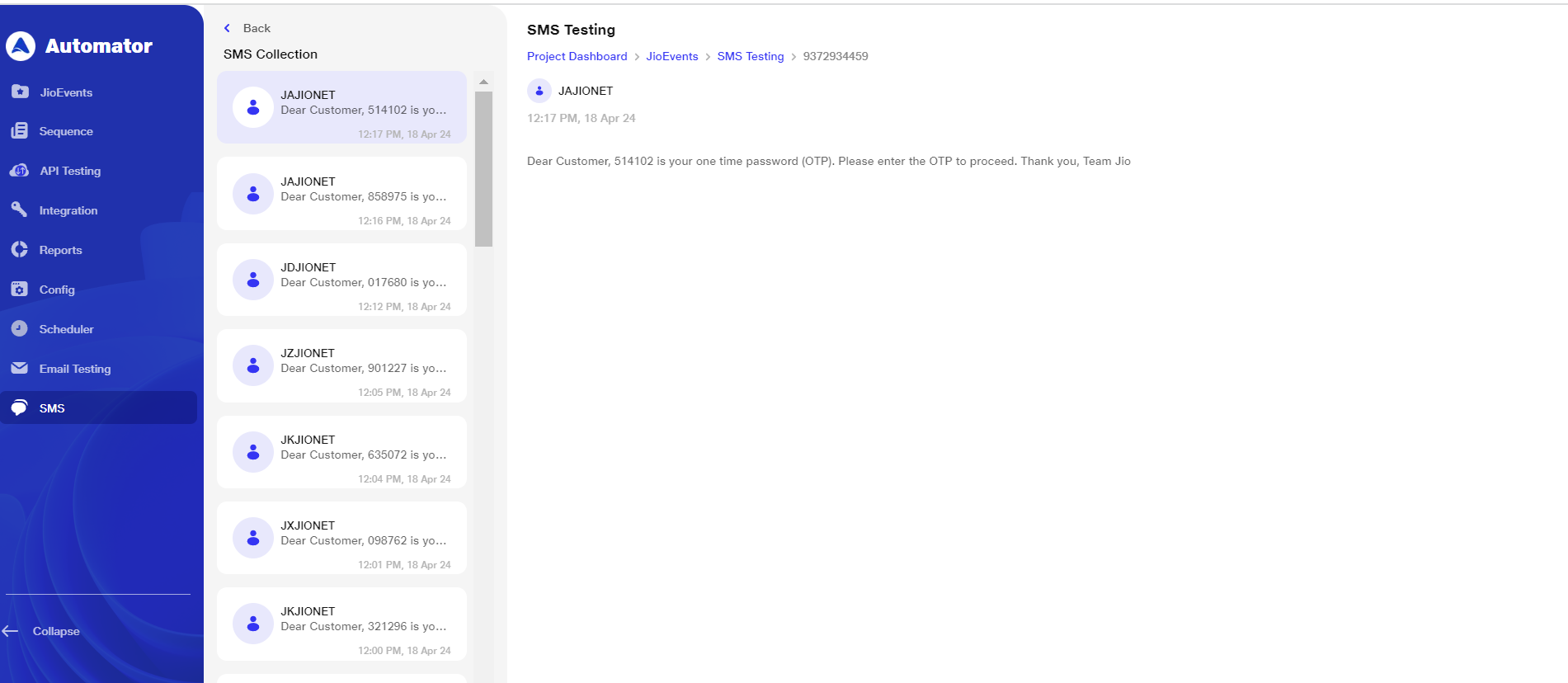The height and width of the screenshot is (683, 1568).
Task: Click the 12:01 PM, 18 Apr 24 timestamp
Action: pos(404,565)
